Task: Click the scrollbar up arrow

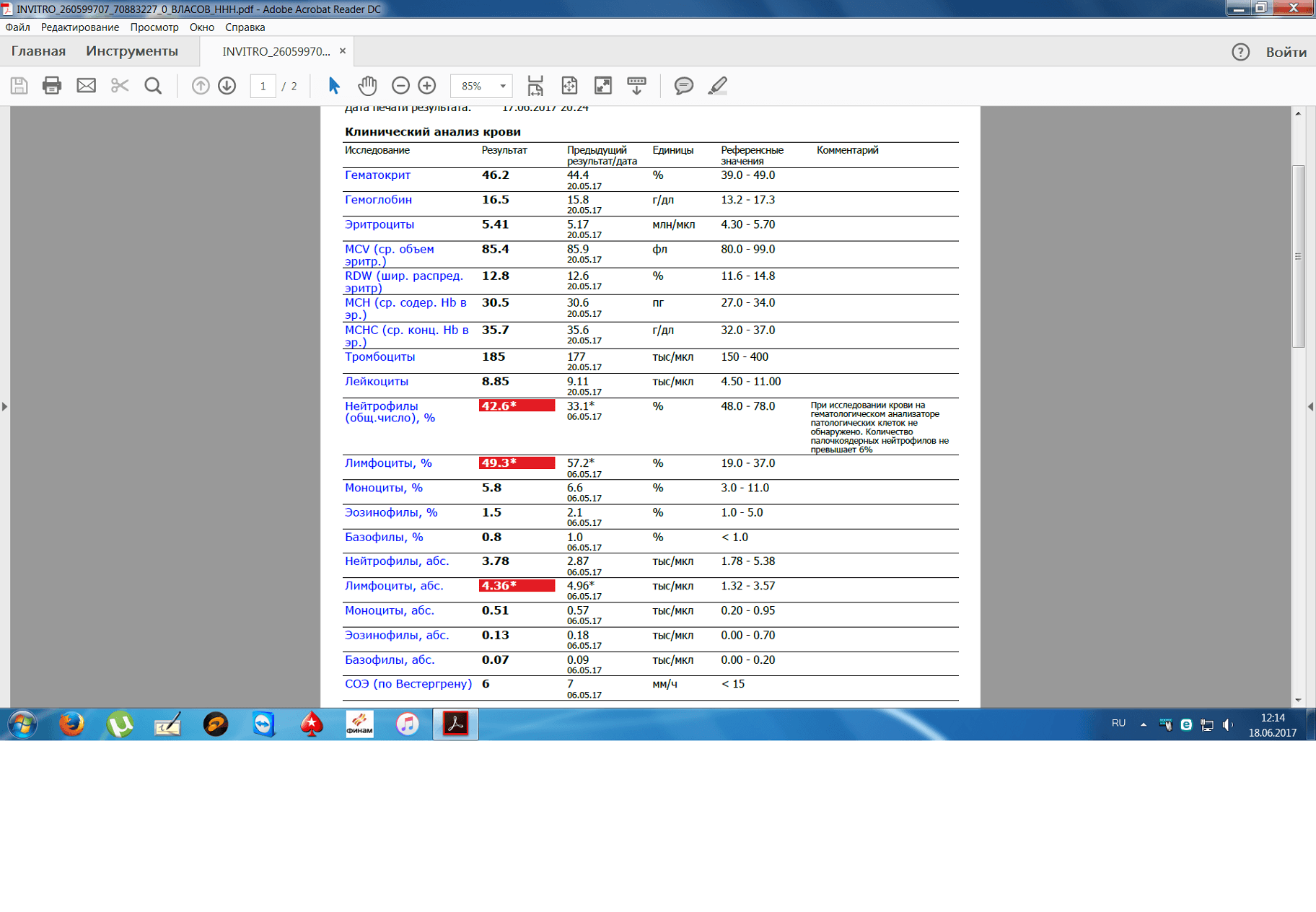Action: 1298,114
